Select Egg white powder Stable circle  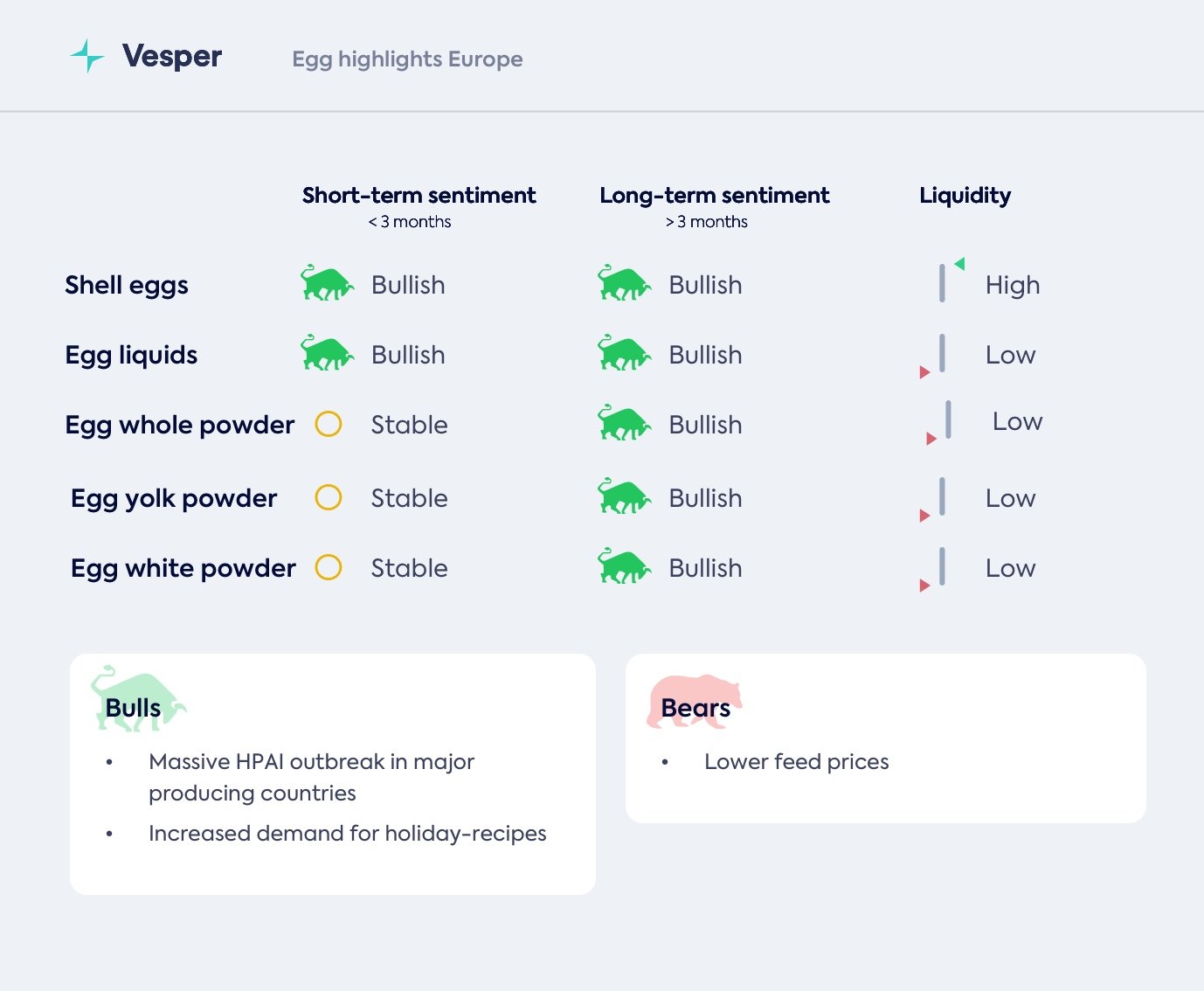point(329,567)
